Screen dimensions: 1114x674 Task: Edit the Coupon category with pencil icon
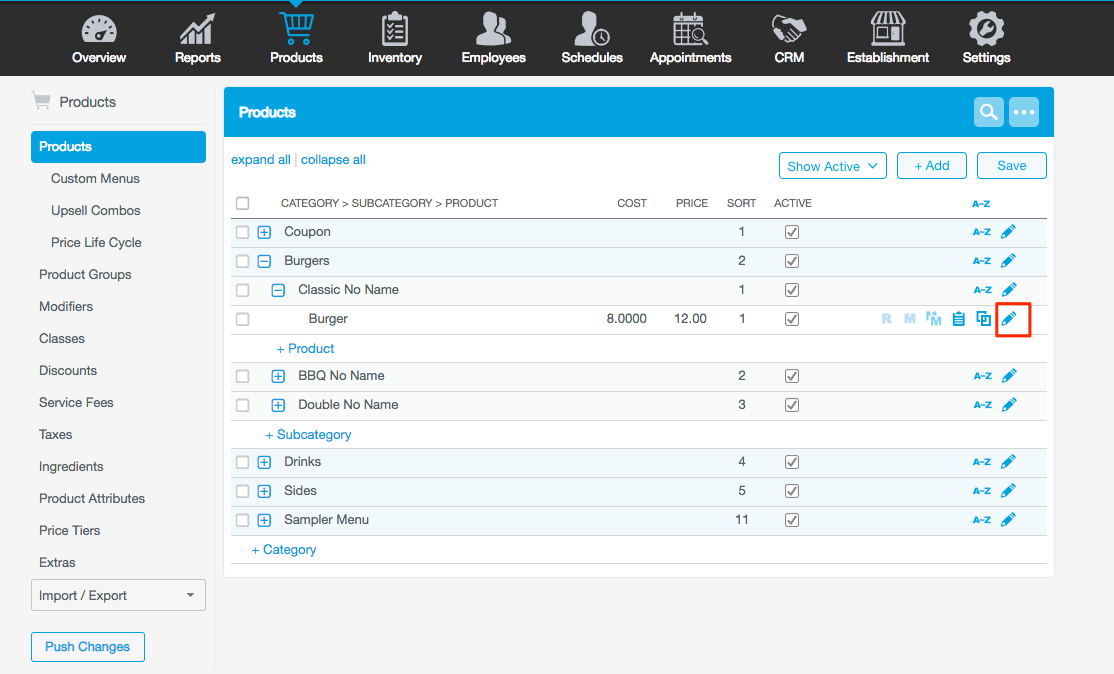pos(1009,232)
